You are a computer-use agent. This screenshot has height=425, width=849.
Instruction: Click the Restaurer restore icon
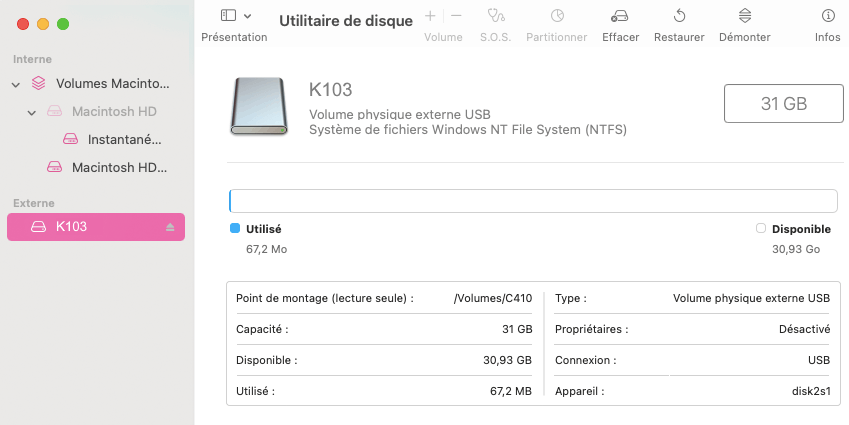click(679, 16)
